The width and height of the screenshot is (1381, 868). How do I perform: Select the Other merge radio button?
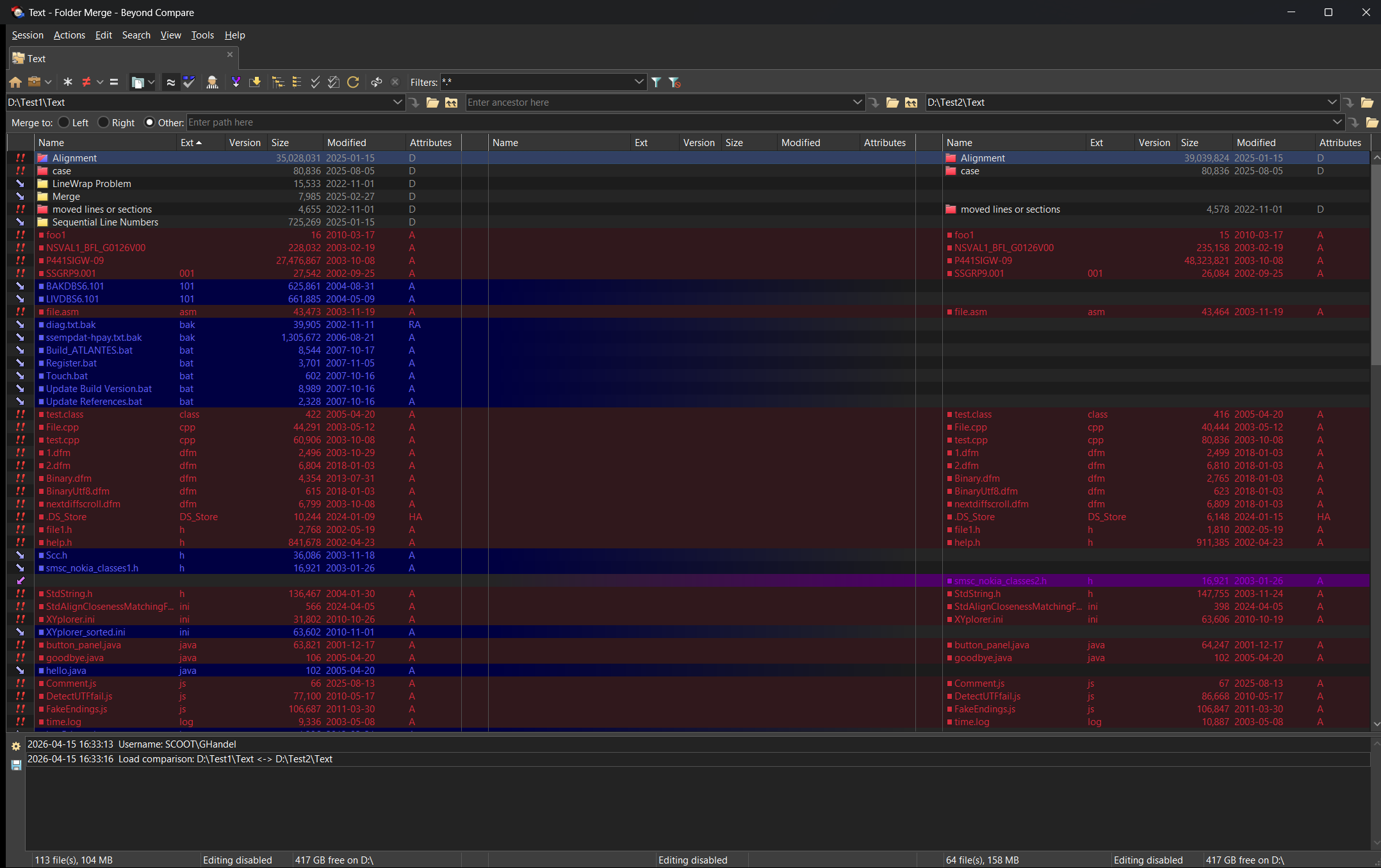(149, 122)
